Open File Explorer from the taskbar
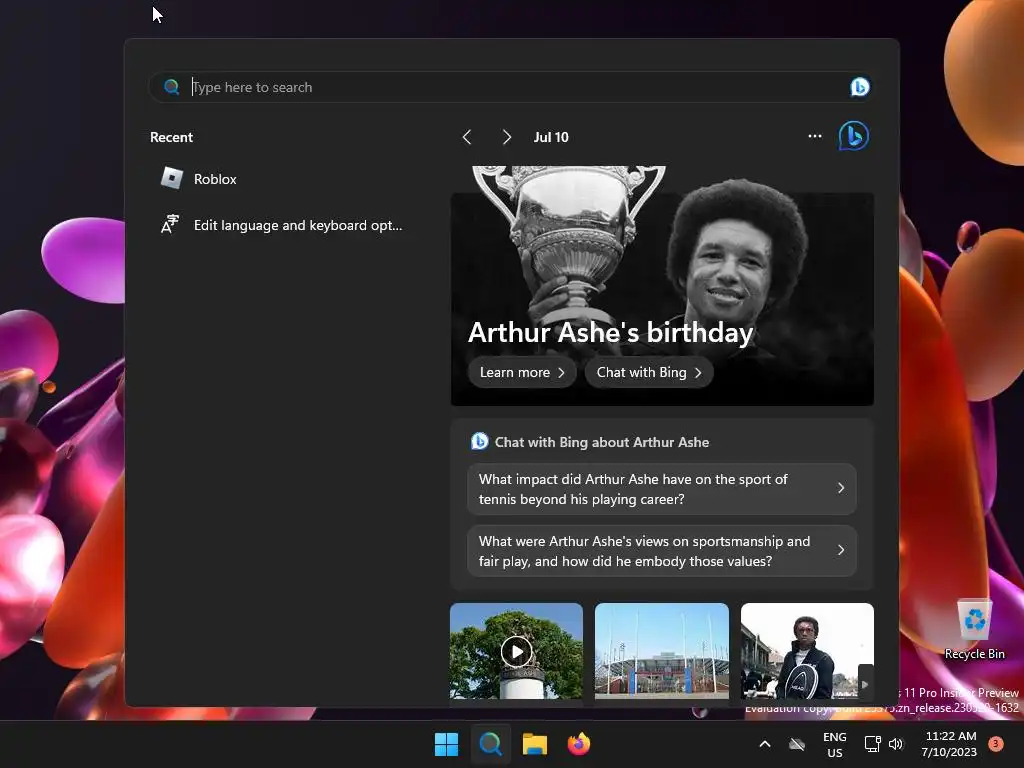Image resolution: width=1024 pixels, height=768 pixels. point(534,744)
